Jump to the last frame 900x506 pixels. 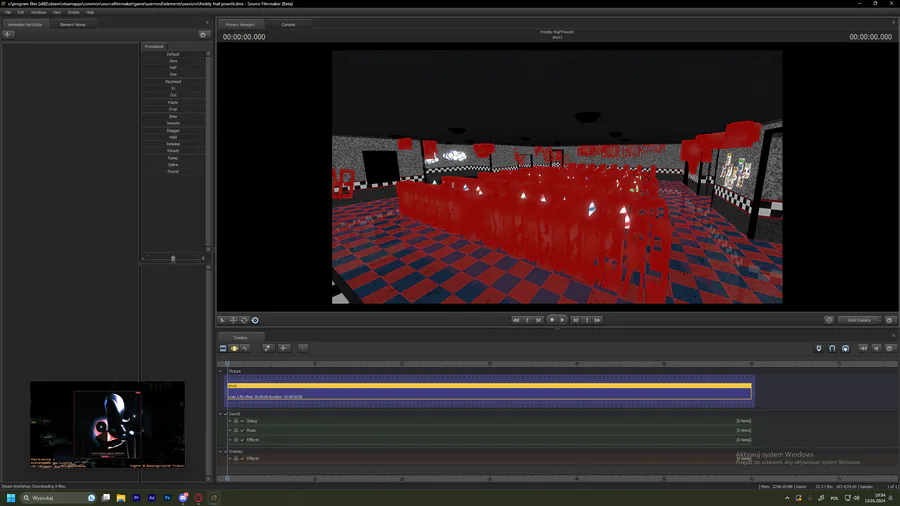pos(598,320)
